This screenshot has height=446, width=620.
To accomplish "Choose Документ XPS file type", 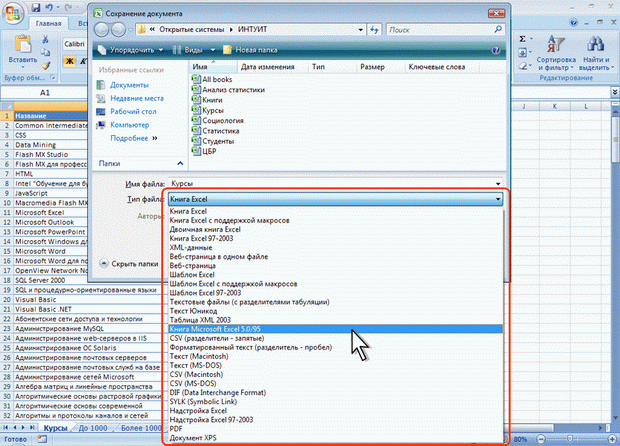I will click(x=335, y=438).
